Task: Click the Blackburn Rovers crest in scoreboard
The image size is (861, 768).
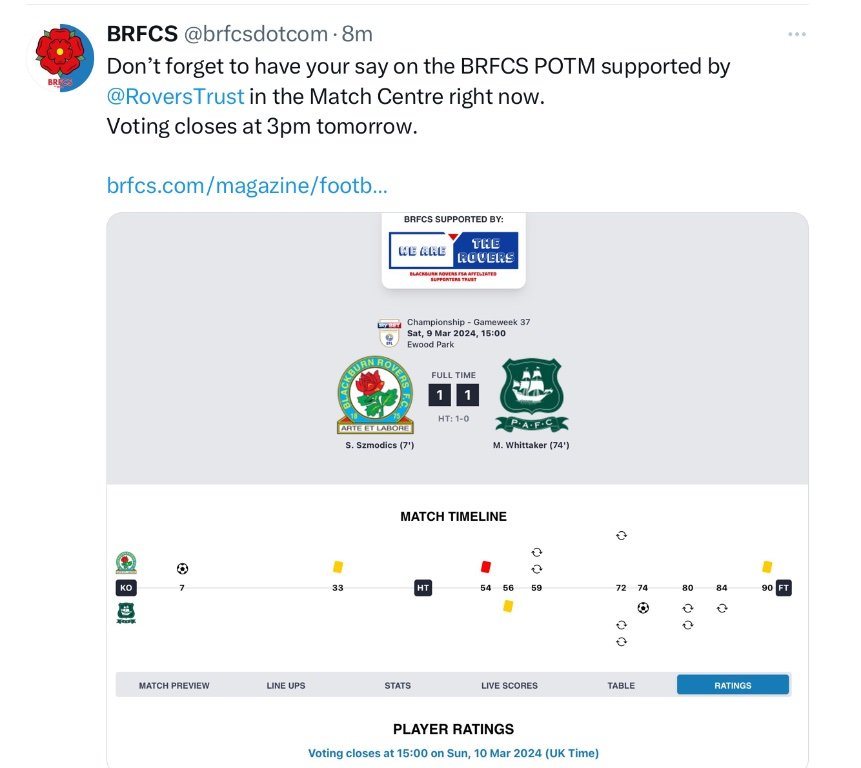Action: pos(376,395)
